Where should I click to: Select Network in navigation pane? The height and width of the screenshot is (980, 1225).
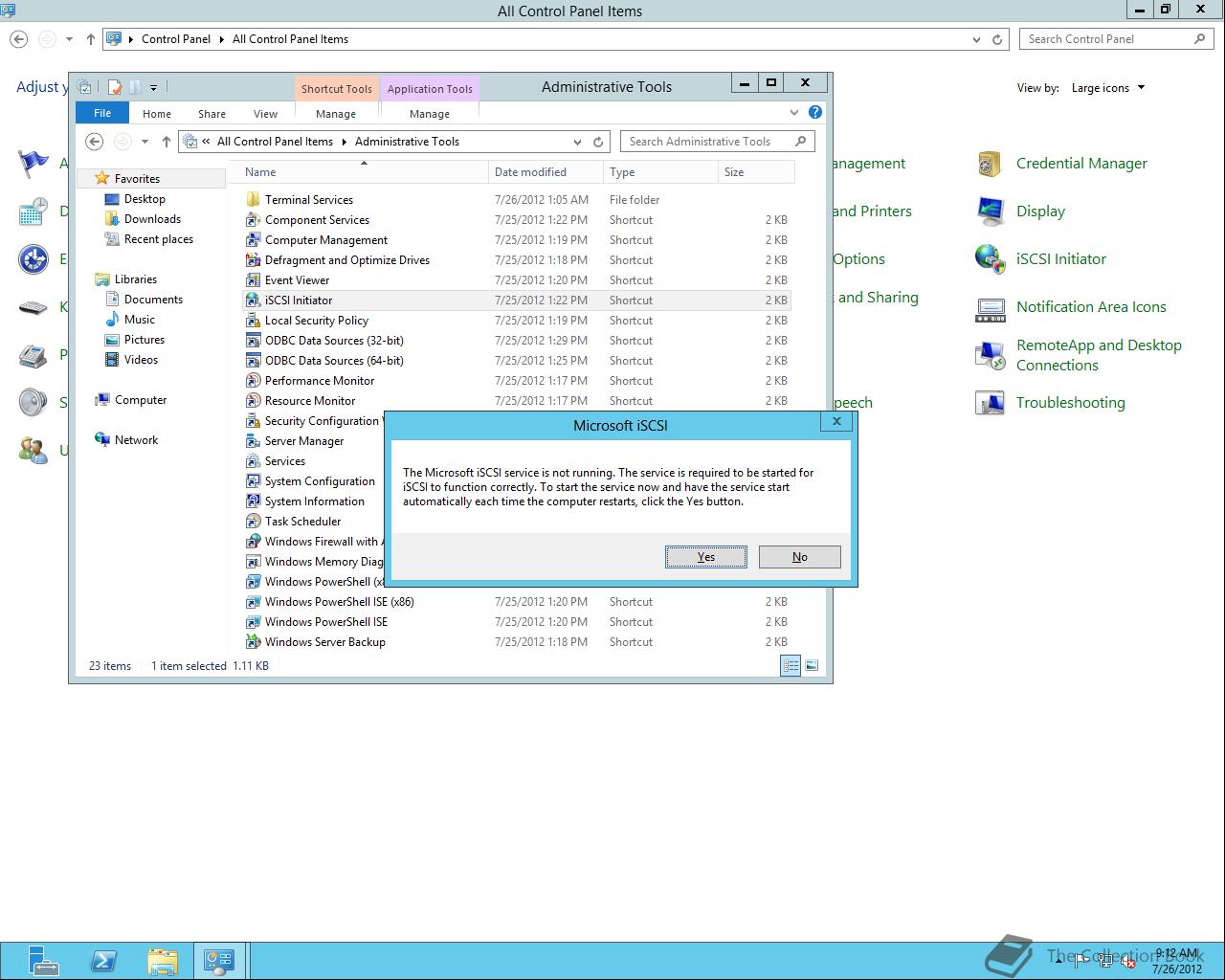point(136,440)
